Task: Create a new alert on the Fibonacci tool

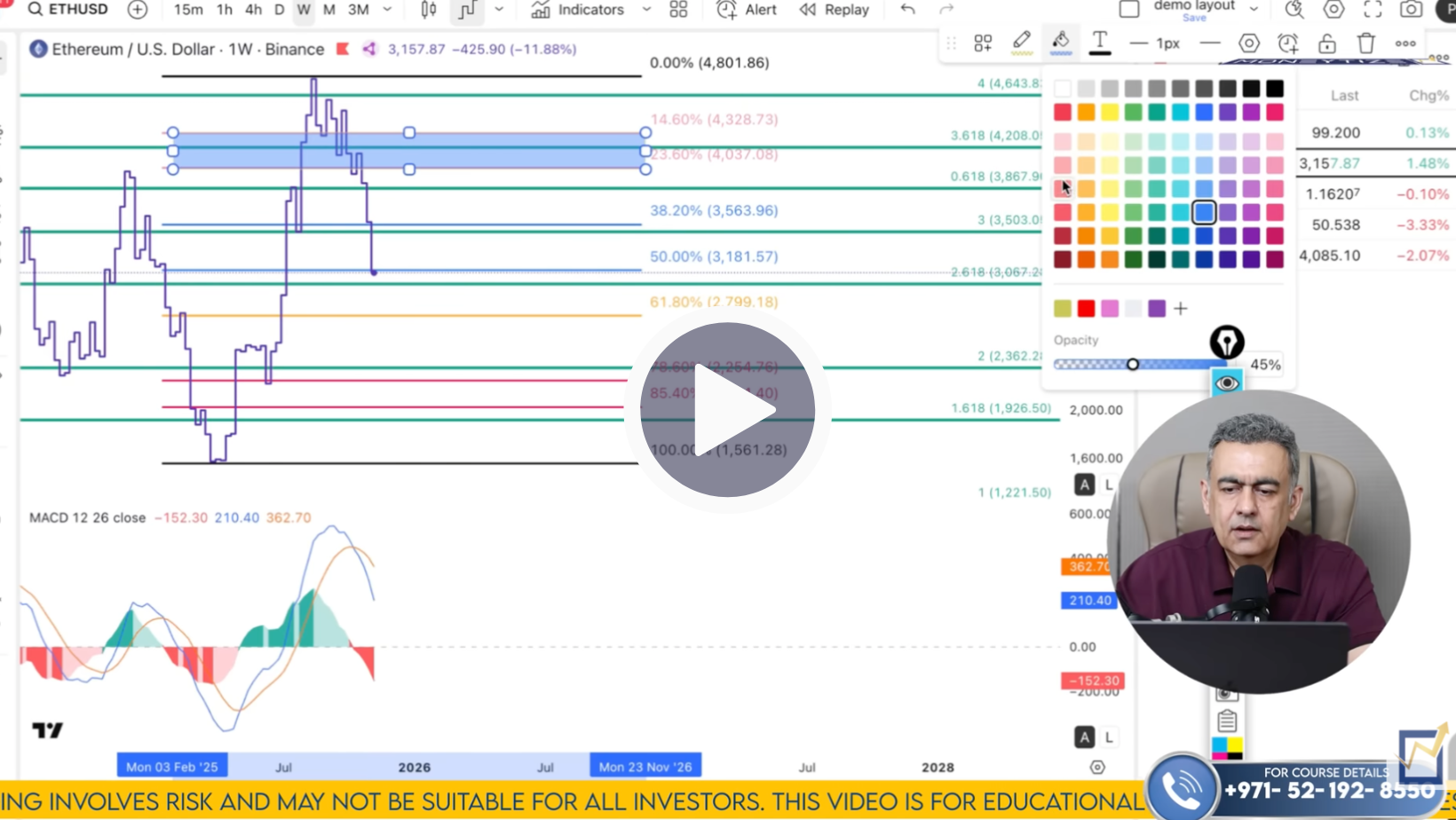Action: coord(1287,42)
